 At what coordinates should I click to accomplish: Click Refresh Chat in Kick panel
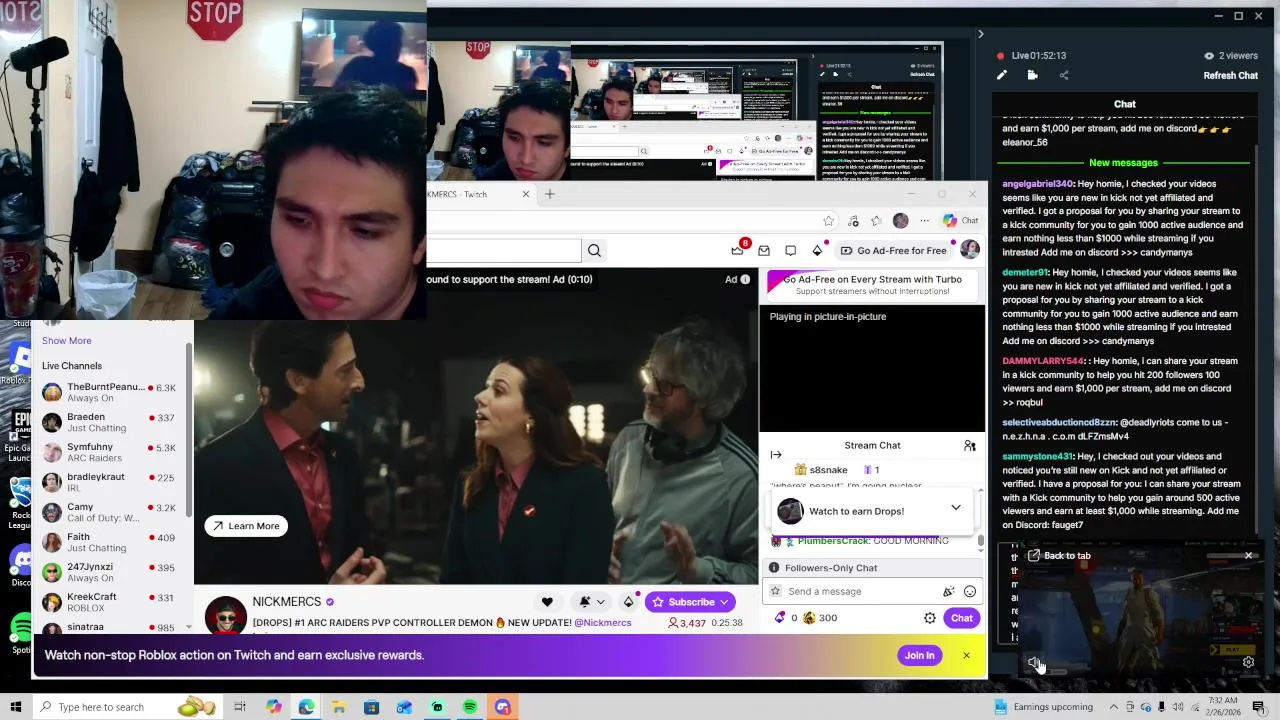(x=1230, y=75)
